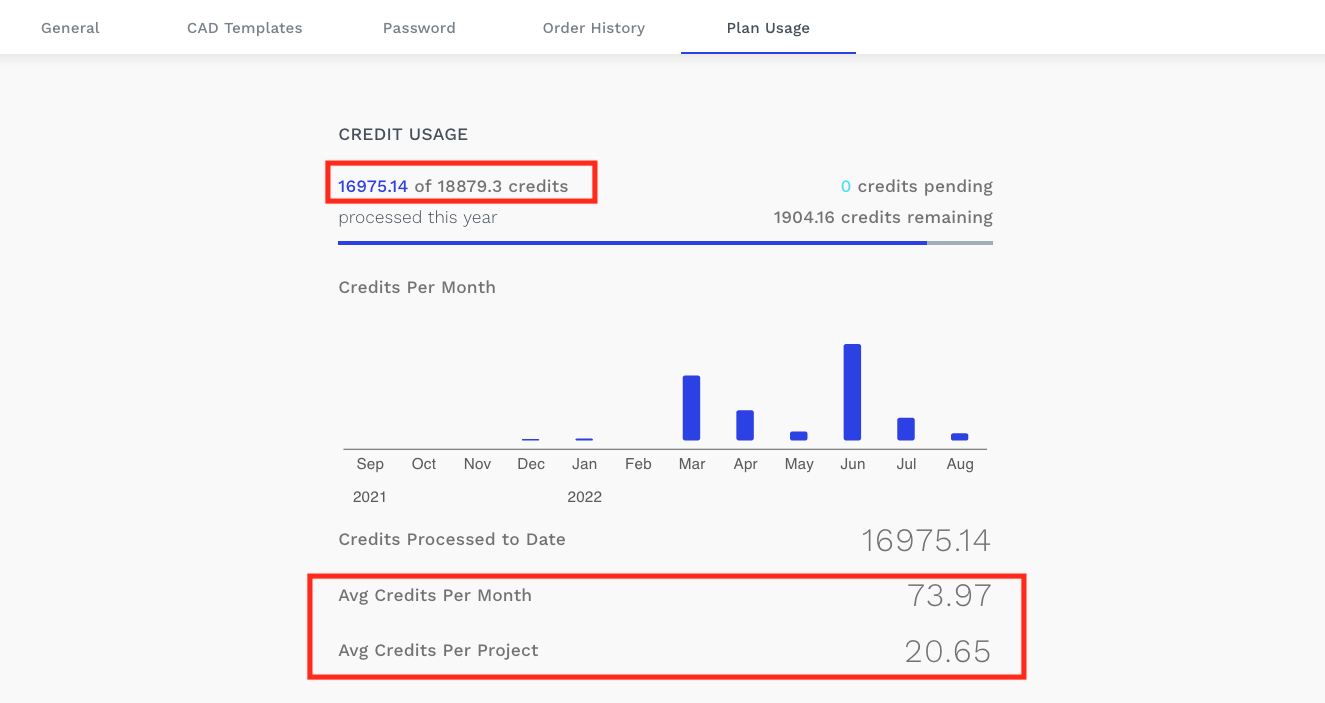The width and height of the screenshot is (1325, 703).
Task: Select the Plan Usage tab
Action: tap(768, 28)
